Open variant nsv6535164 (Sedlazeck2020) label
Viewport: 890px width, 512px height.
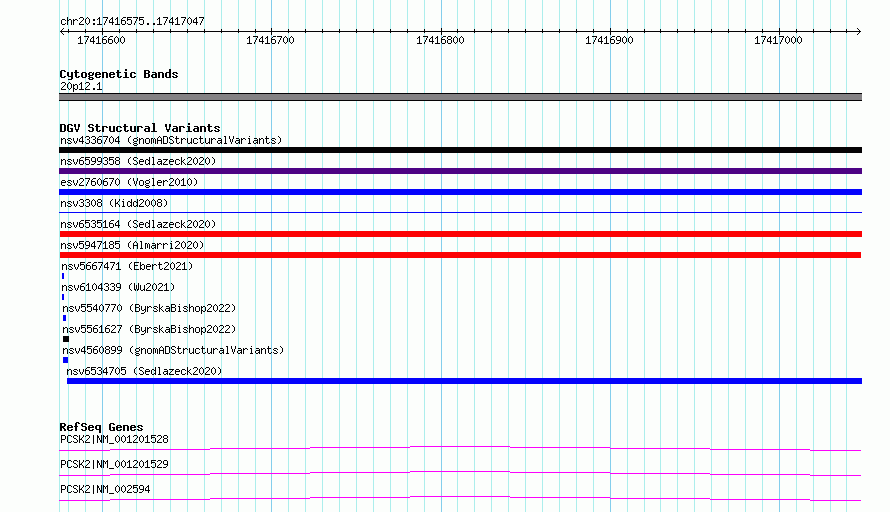(138, 224)
